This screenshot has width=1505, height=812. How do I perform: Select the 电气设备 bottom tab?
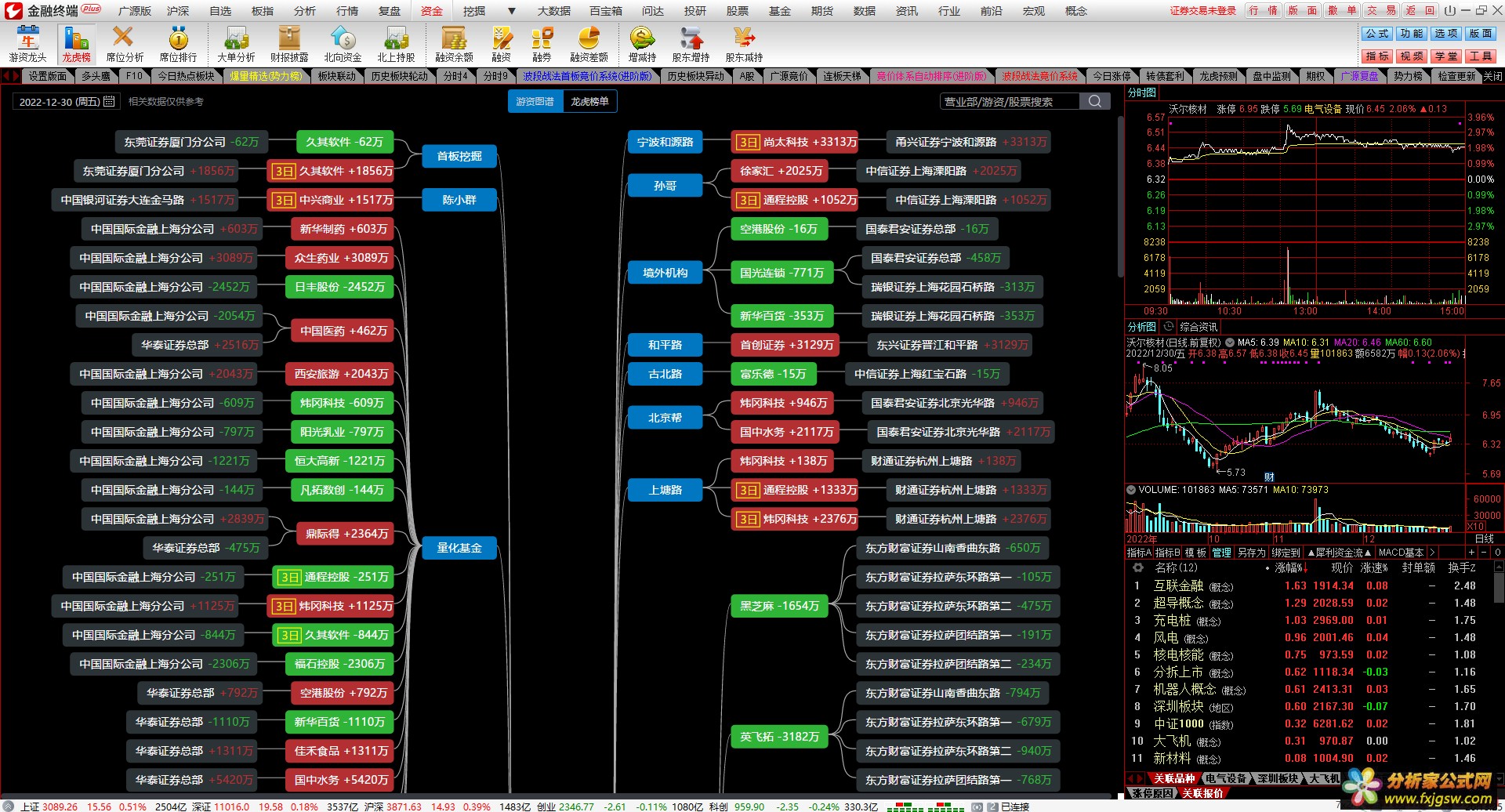[1226, 778]
